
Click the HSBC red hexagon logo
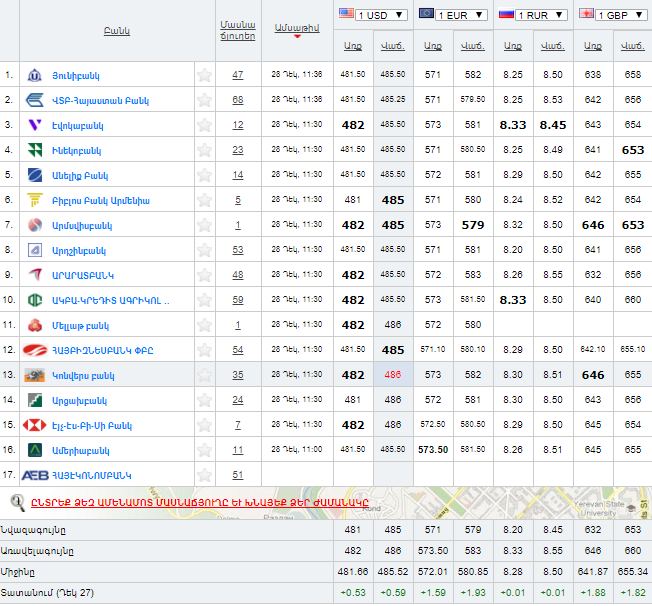tap(35, 425)
